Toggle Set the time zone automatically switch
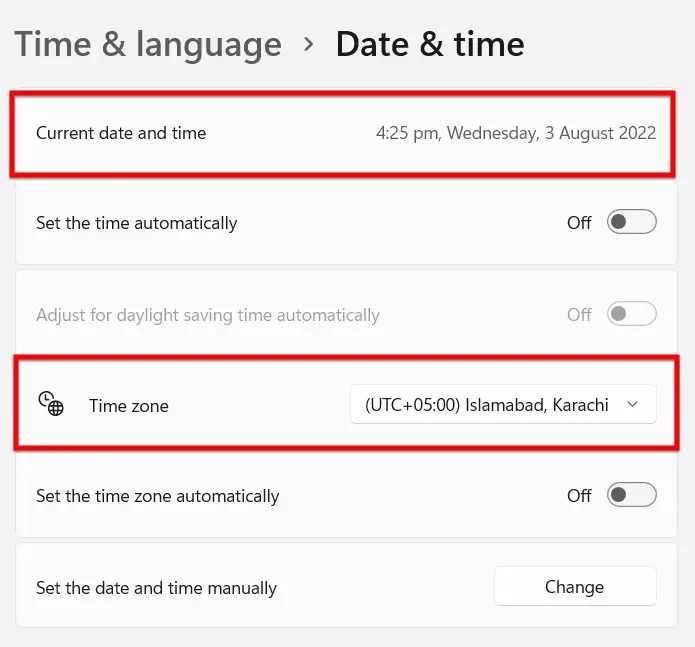The image size is (695, 647). click(x=632, y=495)
